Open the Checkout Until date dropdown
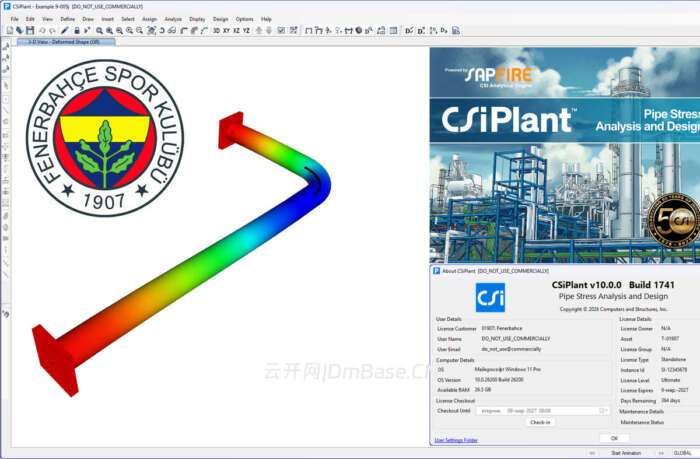Image resolution: width=700 pixels, height=459 pixels. [x=603, y=410]
